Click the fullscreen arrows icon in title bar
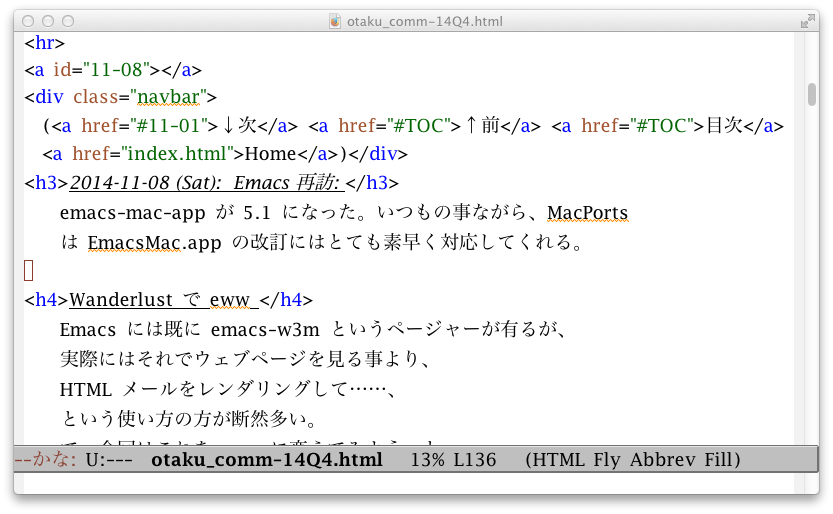Image resolution: width=833 pixels, height=514 pixels. (x=808, y=21)
